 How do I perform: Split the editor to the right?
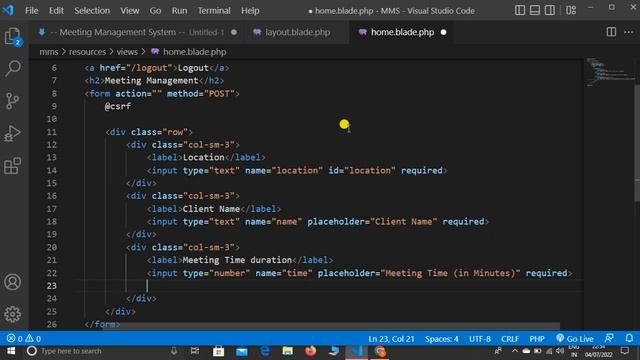611,32
